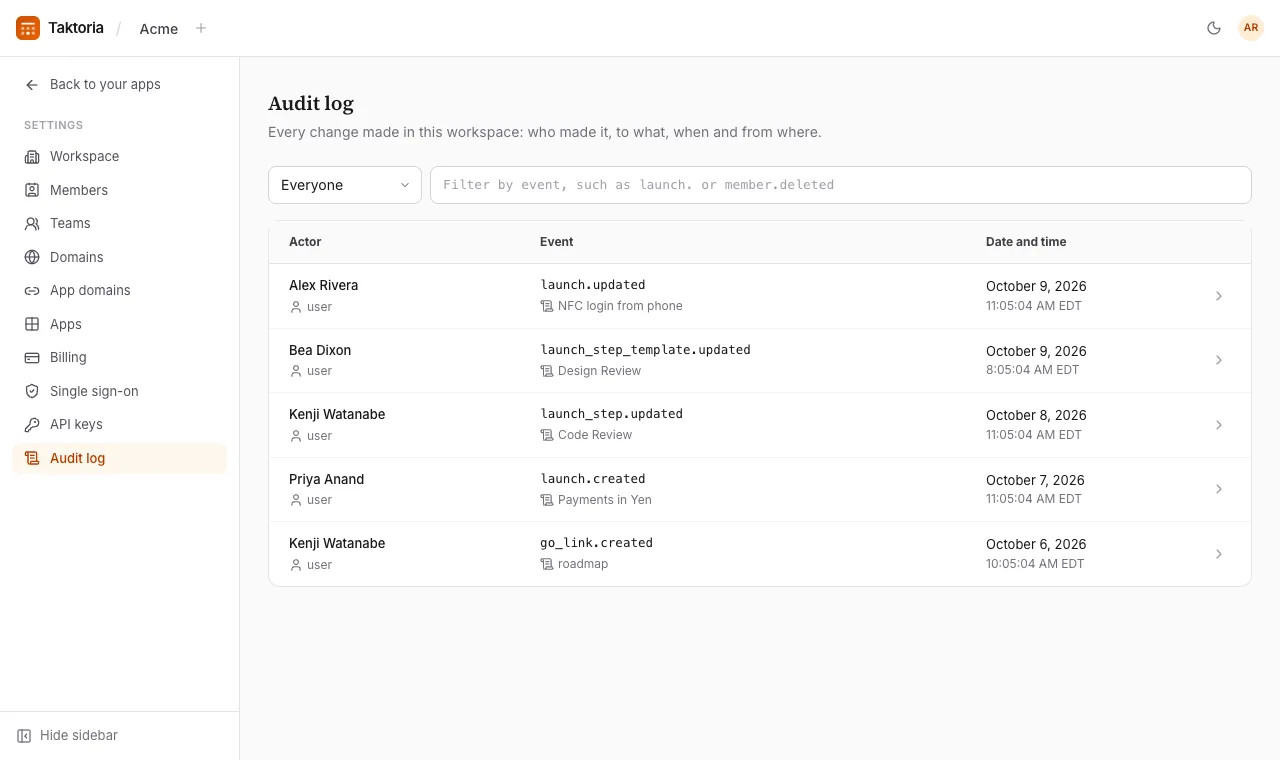Image resolution: width=1280 pixels, height=760 pixels.
Task: Click the Taktoria logo icon
Action: click(x=28, y=28)
